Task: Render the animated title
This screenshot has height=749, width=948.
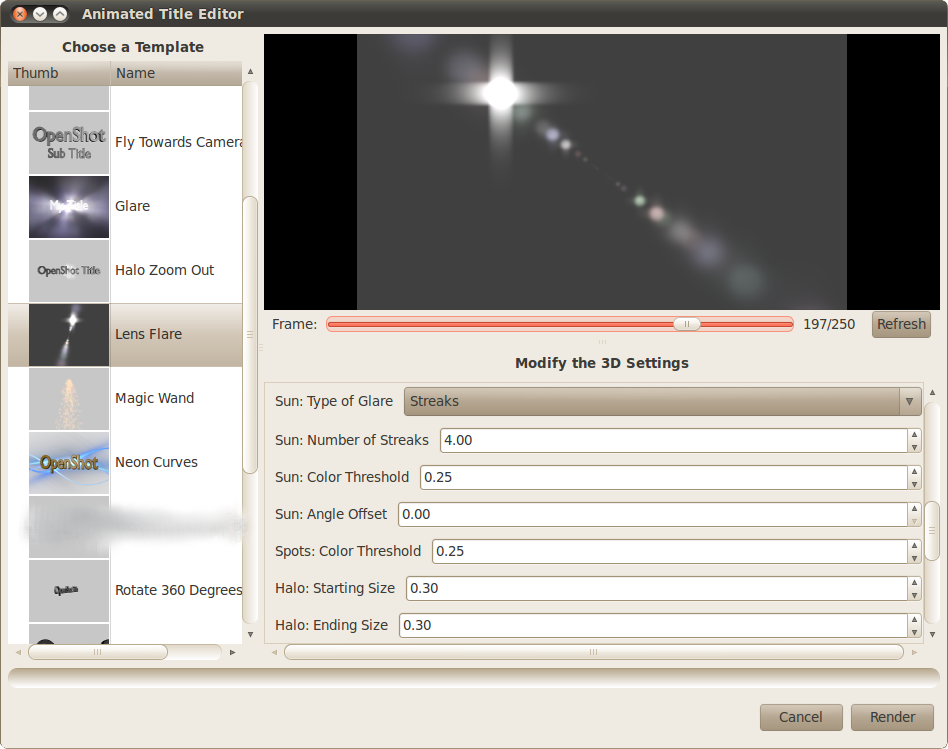Action: pos(892,717)
